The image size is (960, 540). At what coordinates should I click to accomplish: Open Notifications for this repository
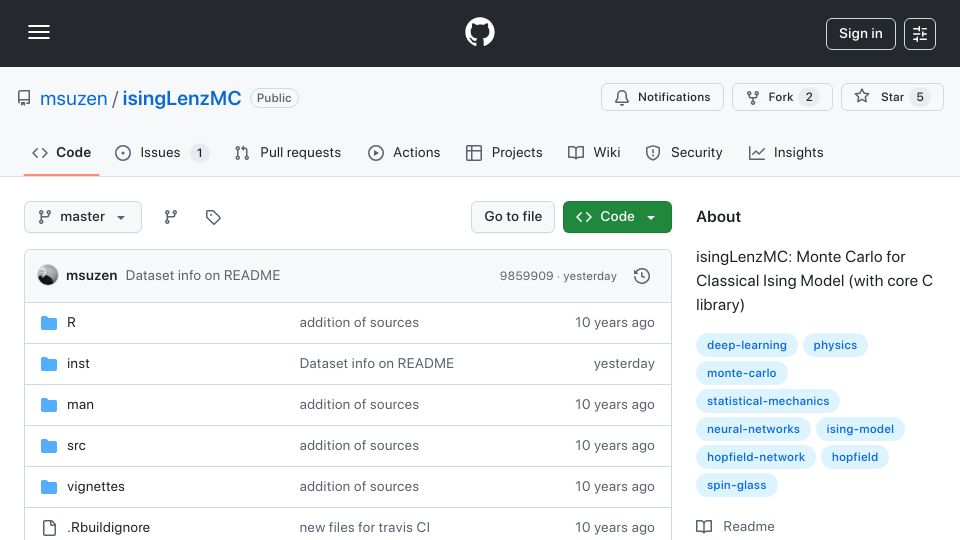(x=662, y=97)
